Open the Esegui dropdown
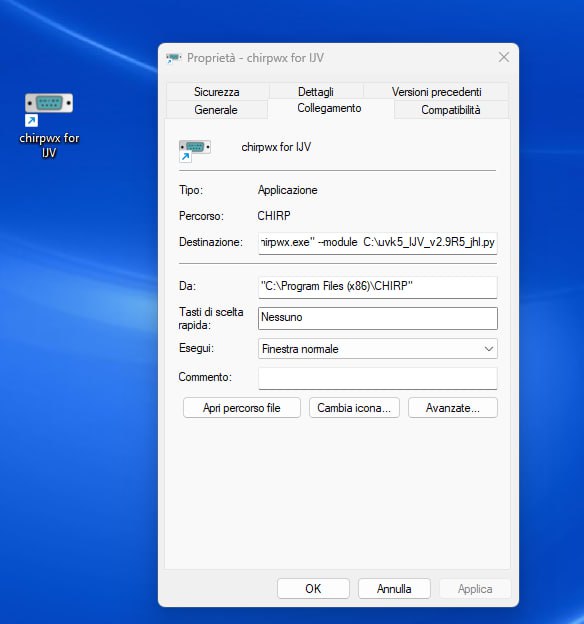Image resolution: width=584 pixels, height=624 pixels. tap(377, 349)
